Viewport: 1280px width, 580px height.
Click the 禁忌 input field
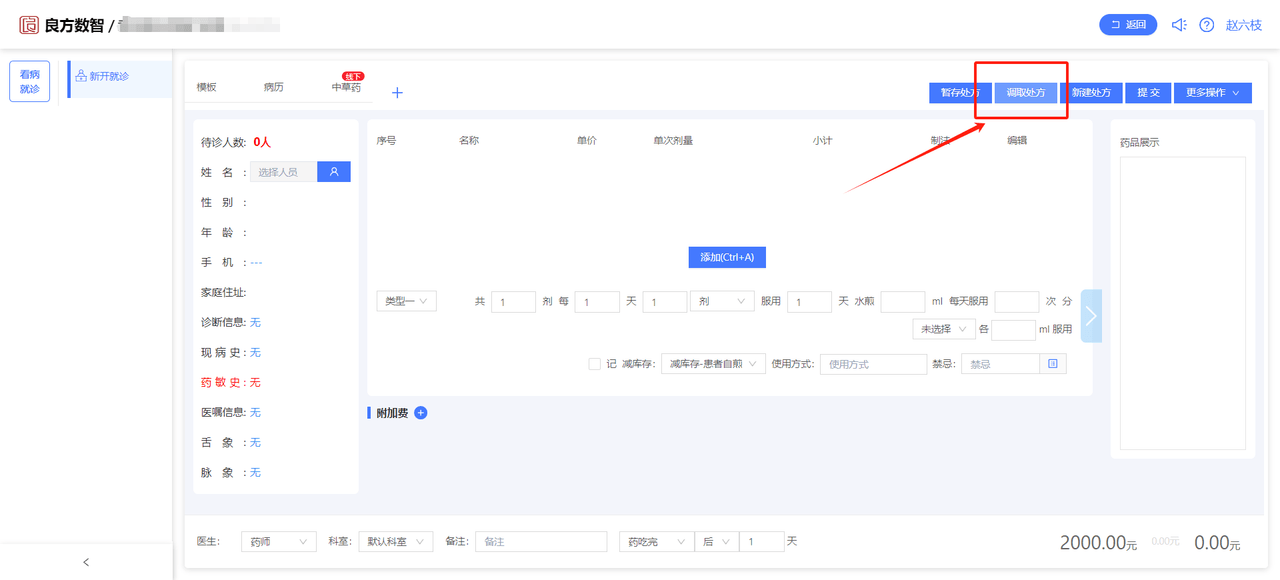coord(1000,364)
